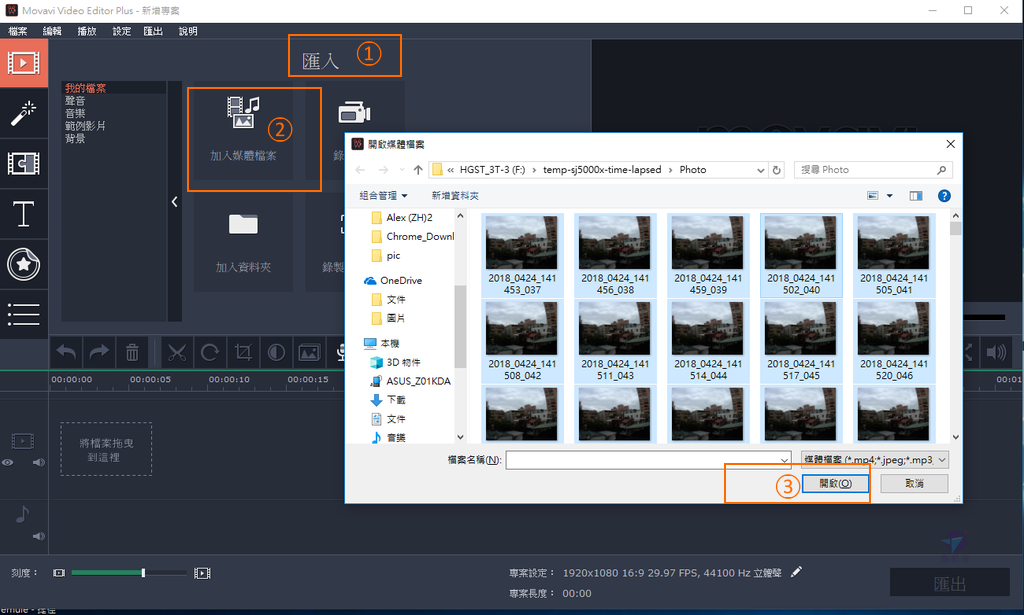Open the Filters magic wand tab
Image resolution: width=1024 pixels, height=615 pixels.
pos(24,114)
